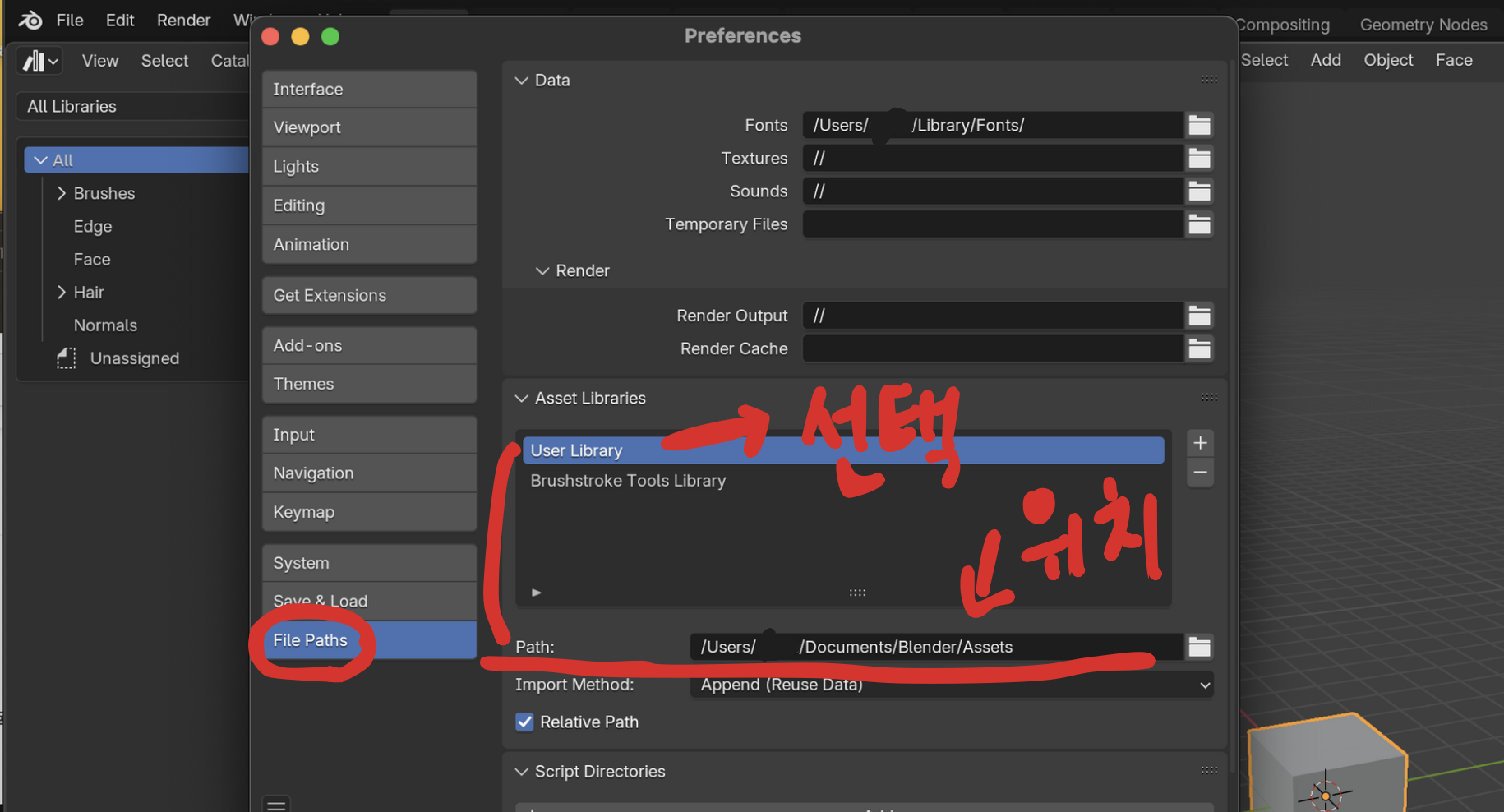Collapse the Render subpanel
1504x812 pixels.
click(542, 271)
